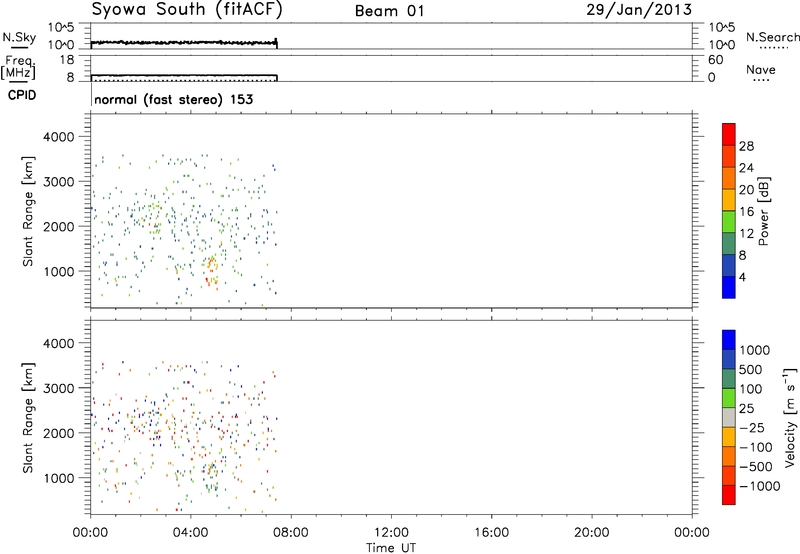Click the red bottom of the velocity colorbar

click(x=729, y=495)
